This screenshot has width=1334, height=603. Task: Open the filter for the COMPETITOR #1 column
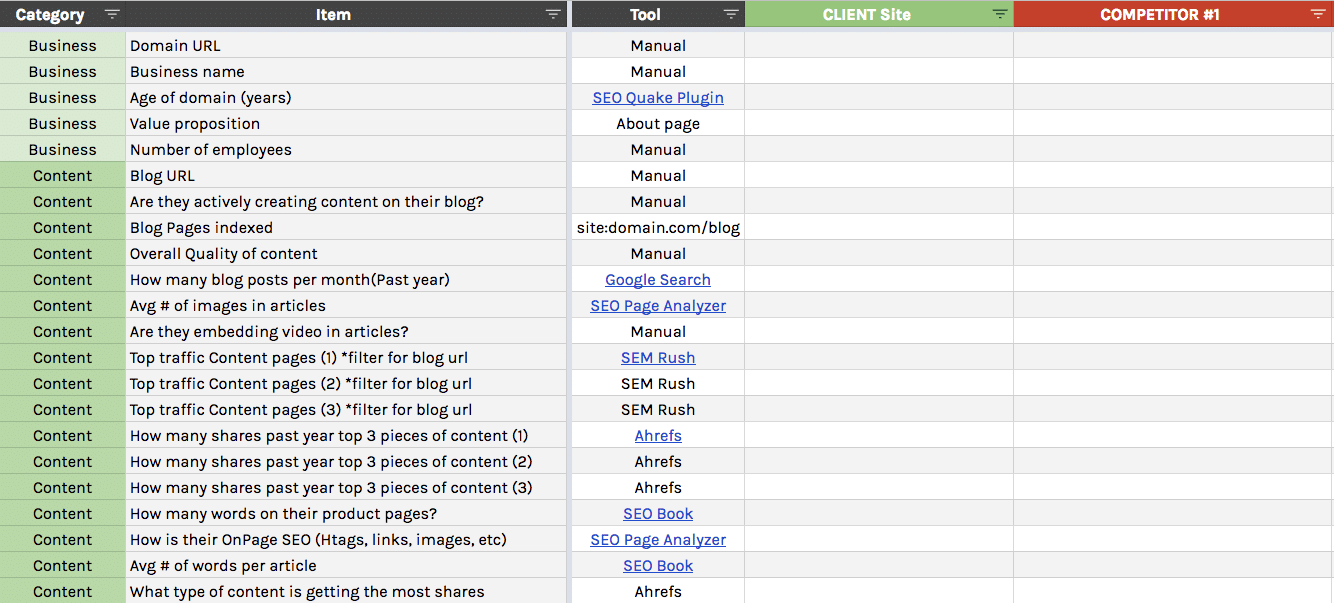[x=1319, y=14]
